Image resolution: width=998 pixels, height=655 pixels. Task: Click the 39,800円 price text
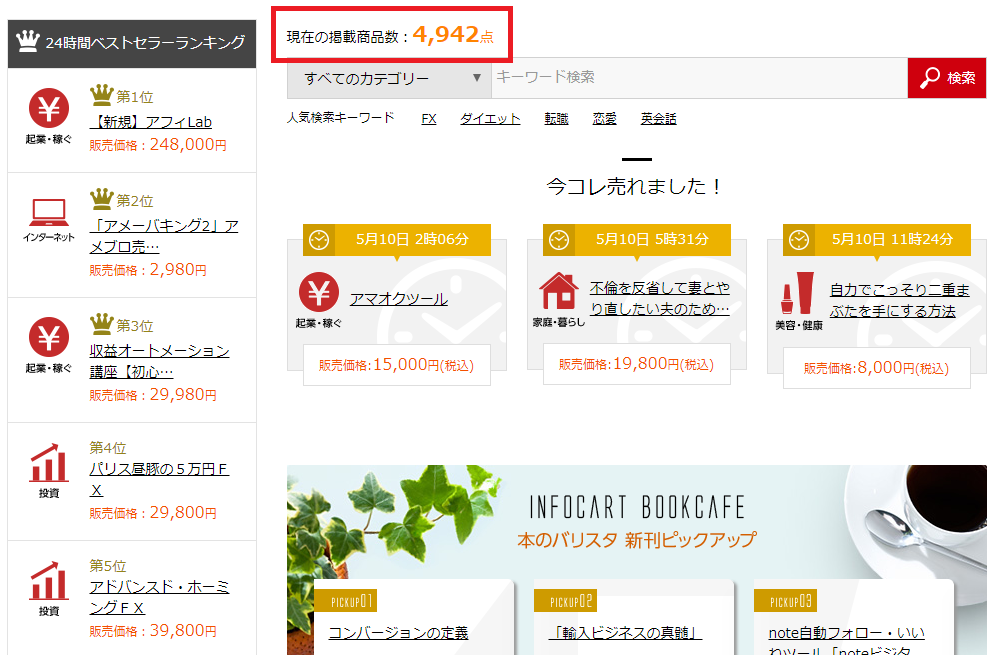(183, 631)
